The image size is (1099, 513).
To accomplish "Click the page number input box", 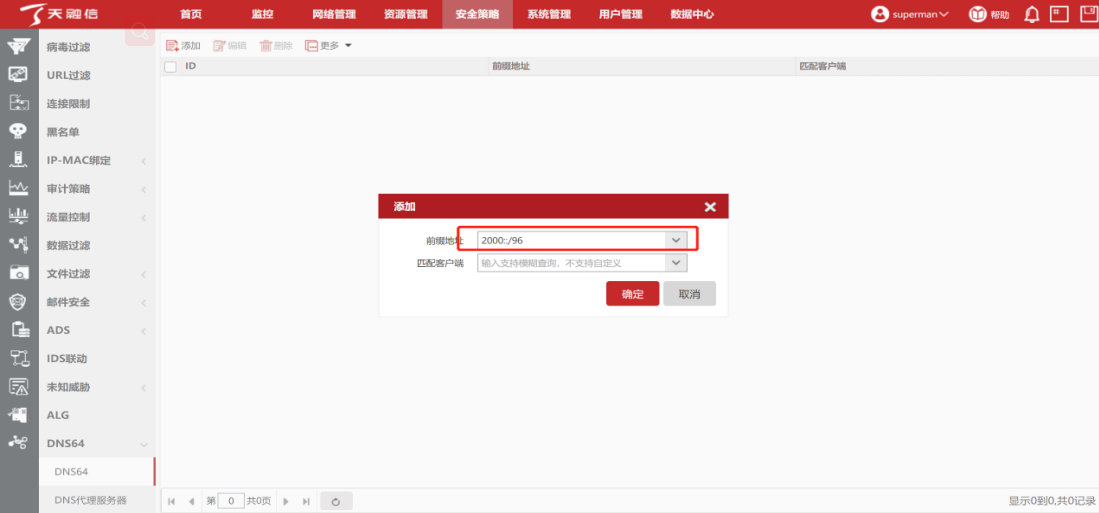I will pyautogui.click(x=231, y=501).
